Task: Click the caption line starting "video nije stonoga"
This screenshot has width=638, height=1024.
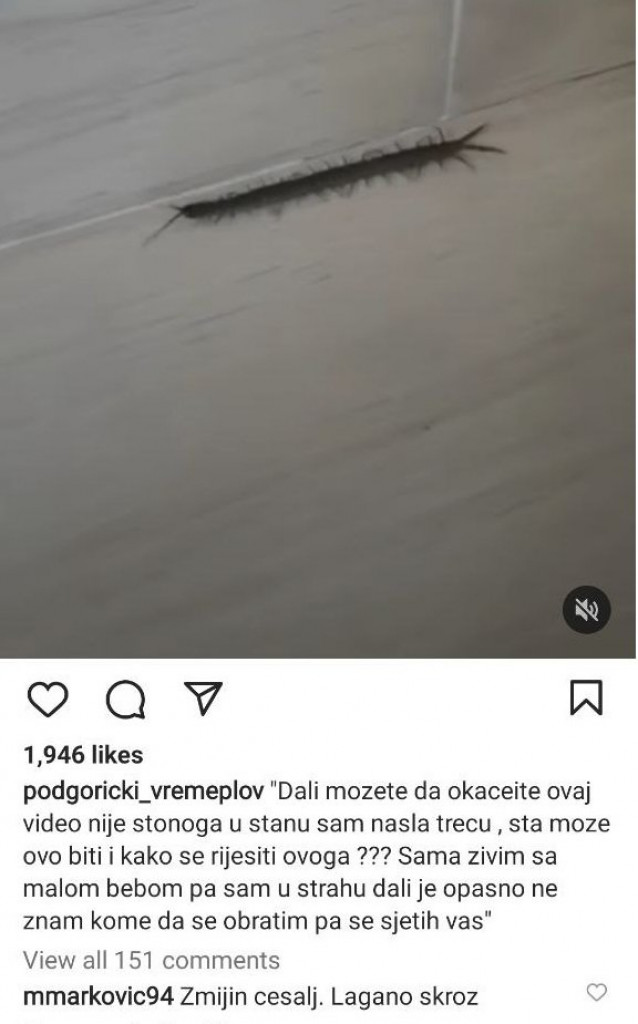Action: (316, 824)
